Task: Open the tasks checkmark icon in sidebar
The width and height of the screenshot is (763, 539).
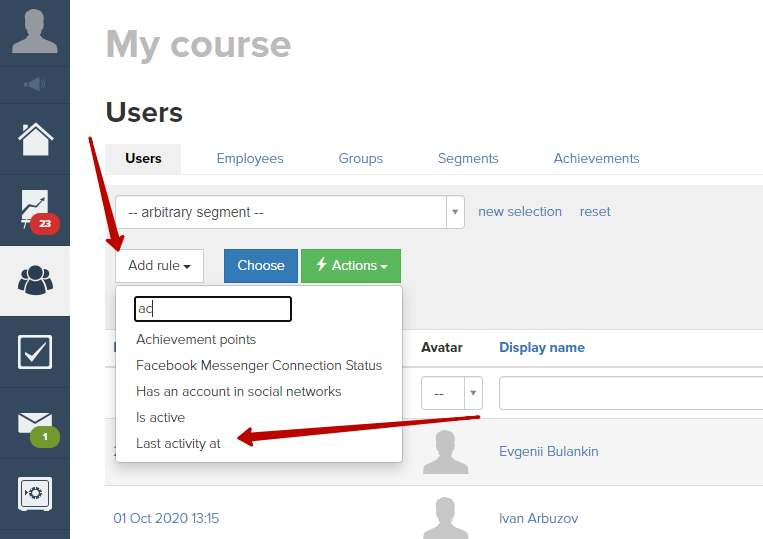Action: (35, 352)
